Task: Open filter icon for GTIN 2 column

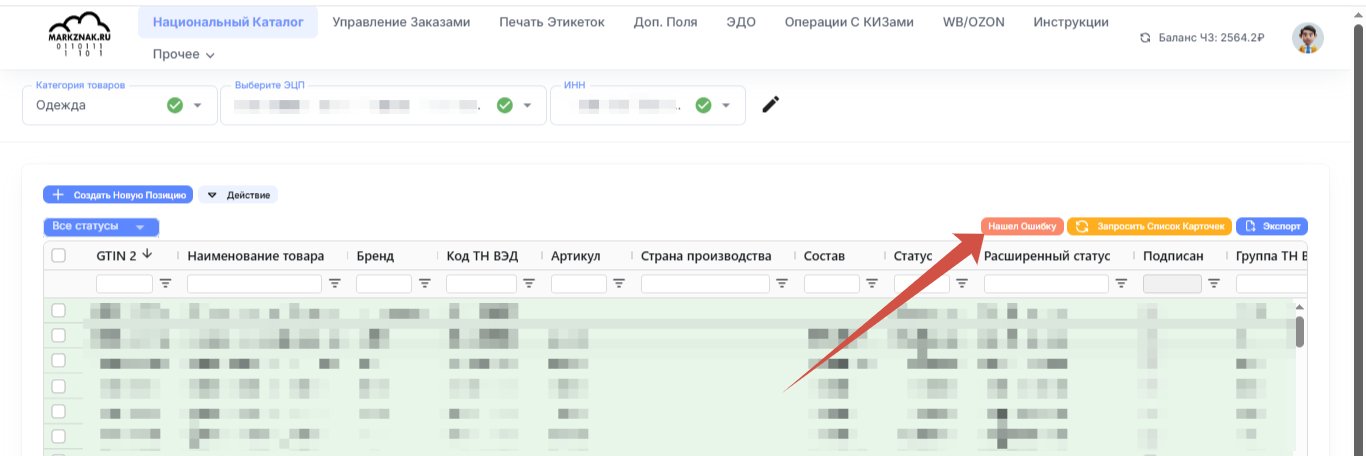Action: click(x=166, y=284)
